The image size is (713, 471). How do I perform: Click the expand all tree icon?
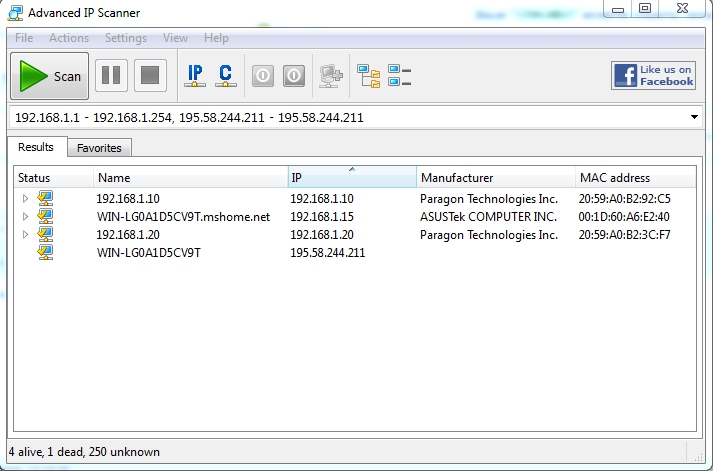pos(368,76)
